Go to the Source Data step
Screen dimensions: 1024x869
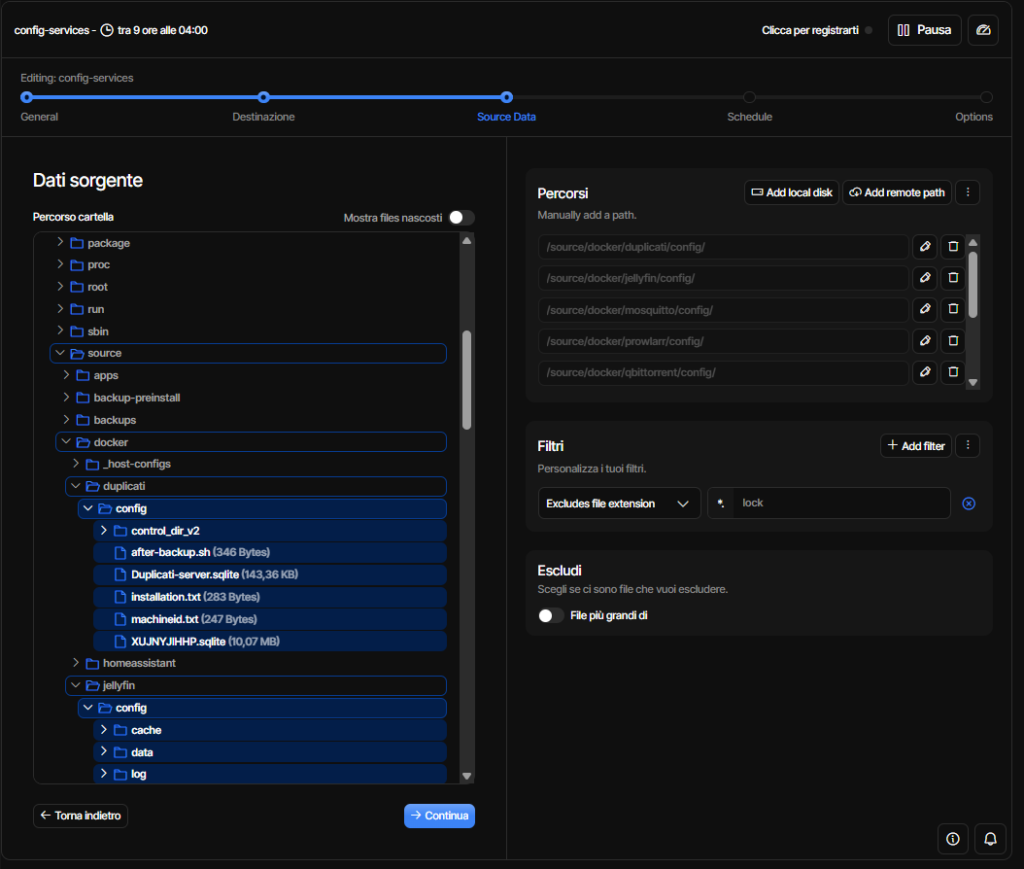click(507, 97)
